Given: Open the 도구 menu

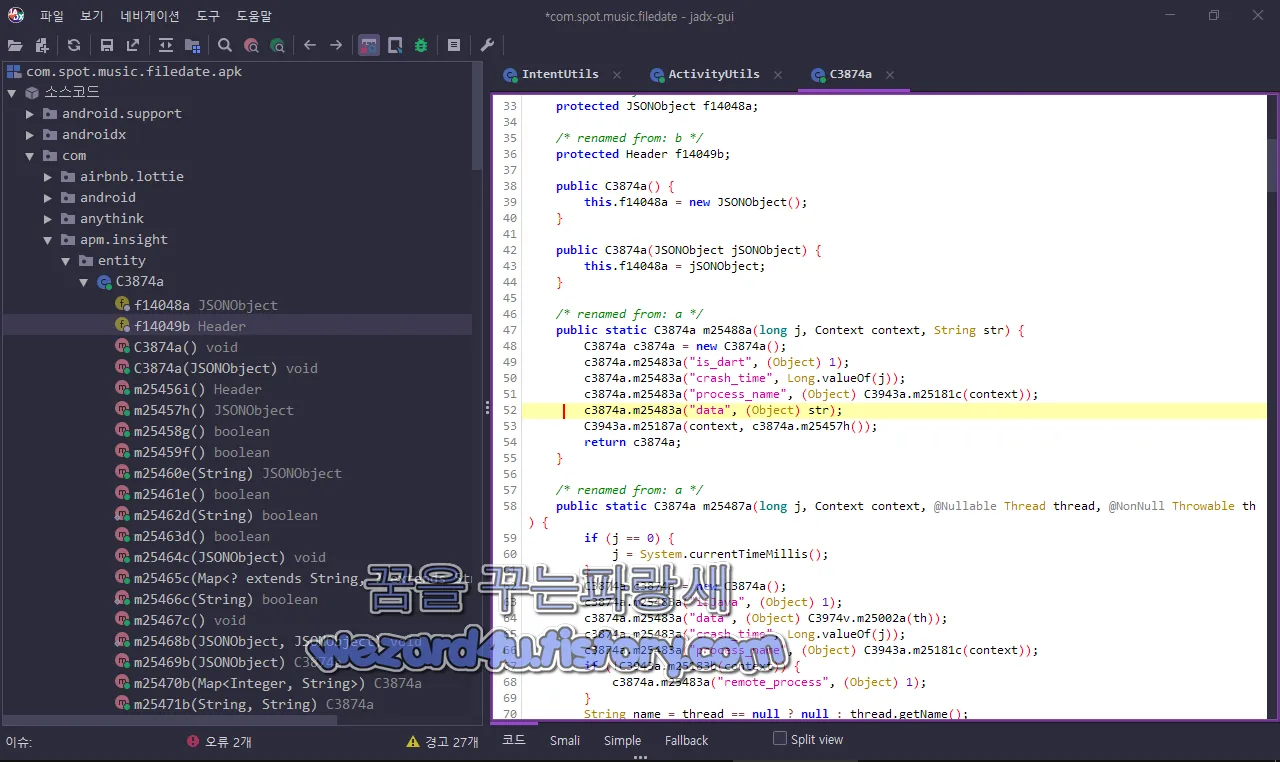Looking at the screenshot, I should pos(208,16).
